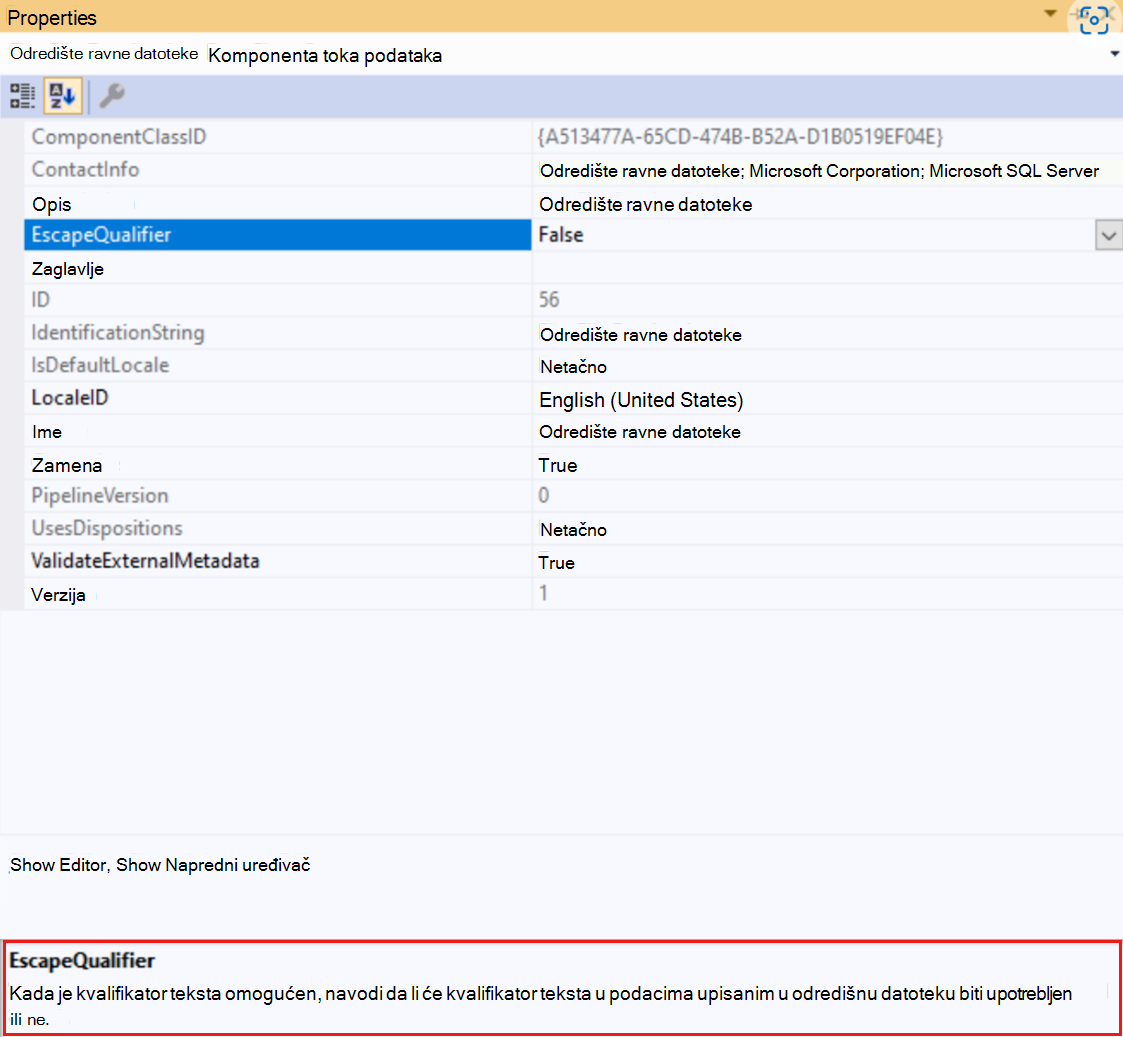Screen dimensions: 1123x1037
Task: Open Property Pages wrench icon
Action: 112,96
